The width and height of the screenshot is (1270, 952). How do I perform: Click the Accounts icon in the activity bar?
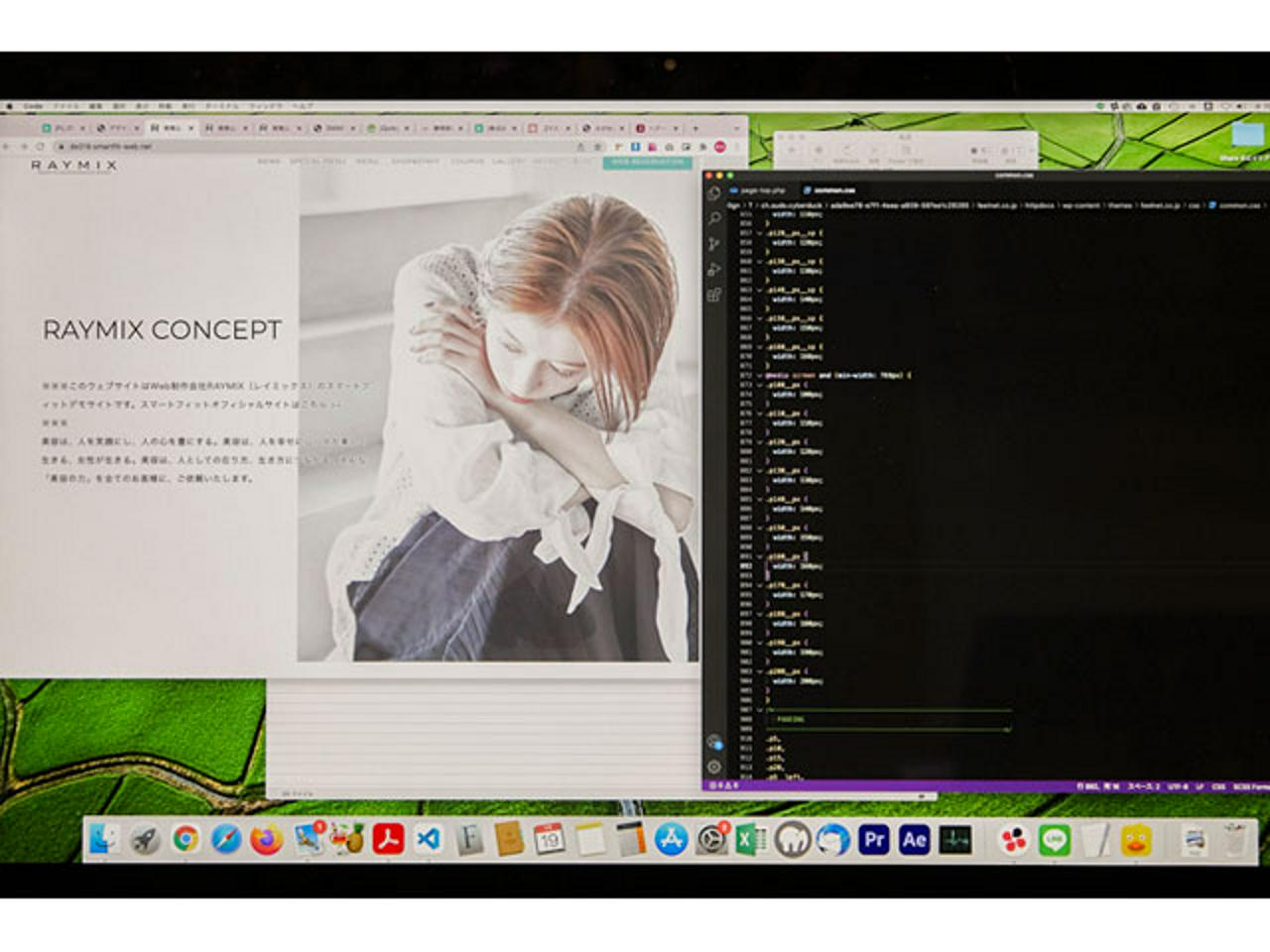click(x=714, y=742)
